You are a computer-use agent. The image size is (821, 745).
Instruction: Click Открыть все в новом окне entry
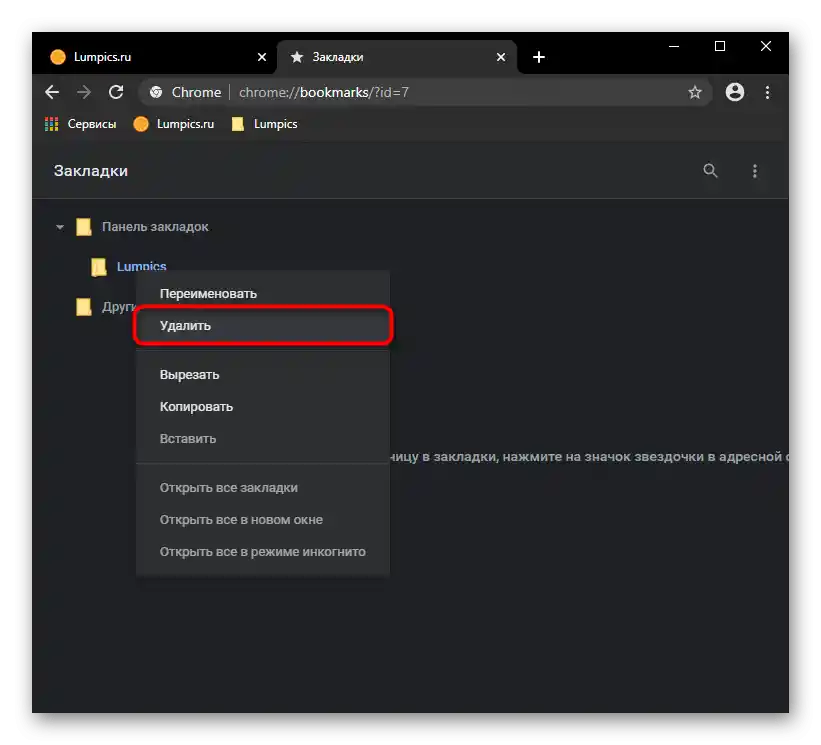(263, 520)
